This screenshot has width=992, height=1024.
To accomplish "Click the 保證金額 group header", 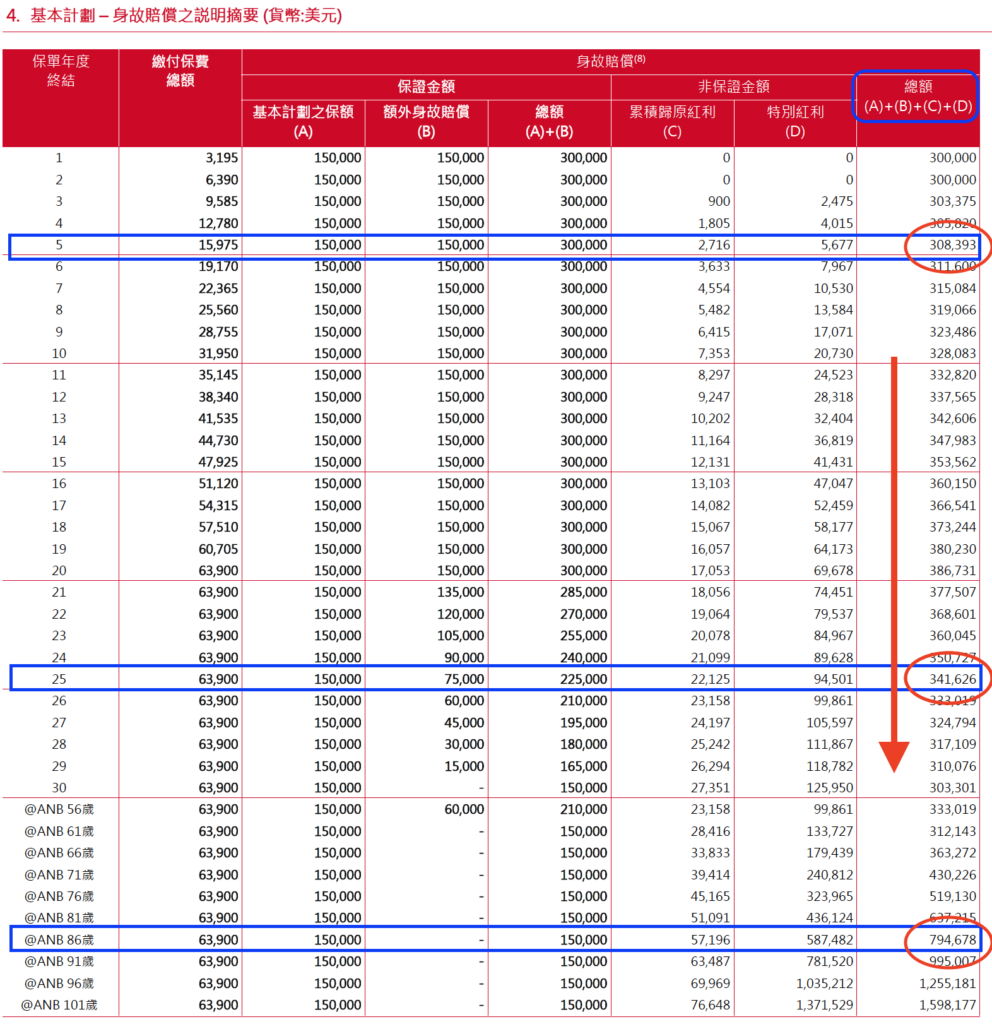I will pos(426,87).
